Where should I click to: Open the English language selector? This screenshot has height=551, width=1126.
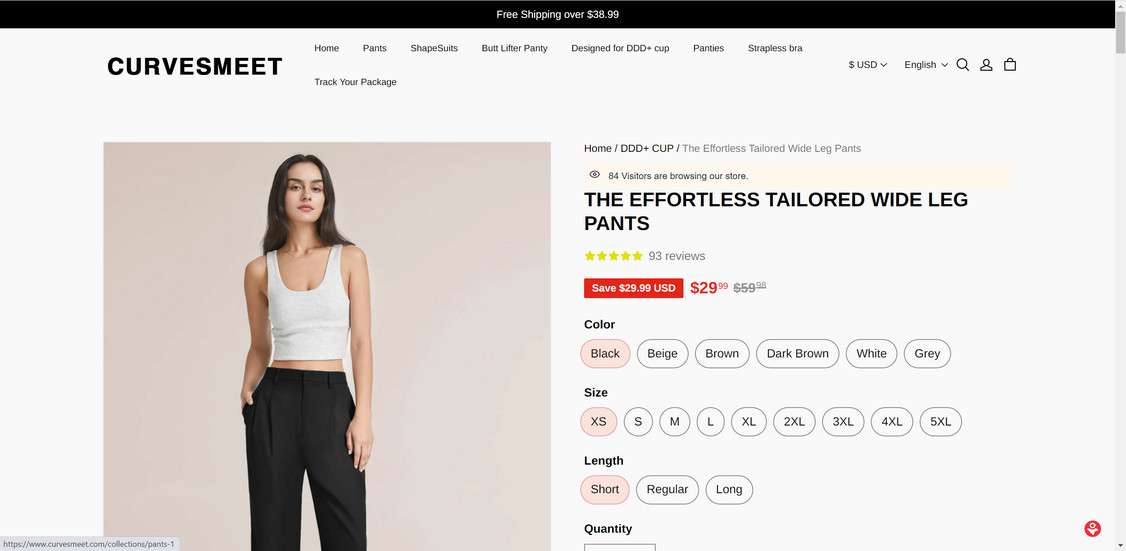coord(925,65)
